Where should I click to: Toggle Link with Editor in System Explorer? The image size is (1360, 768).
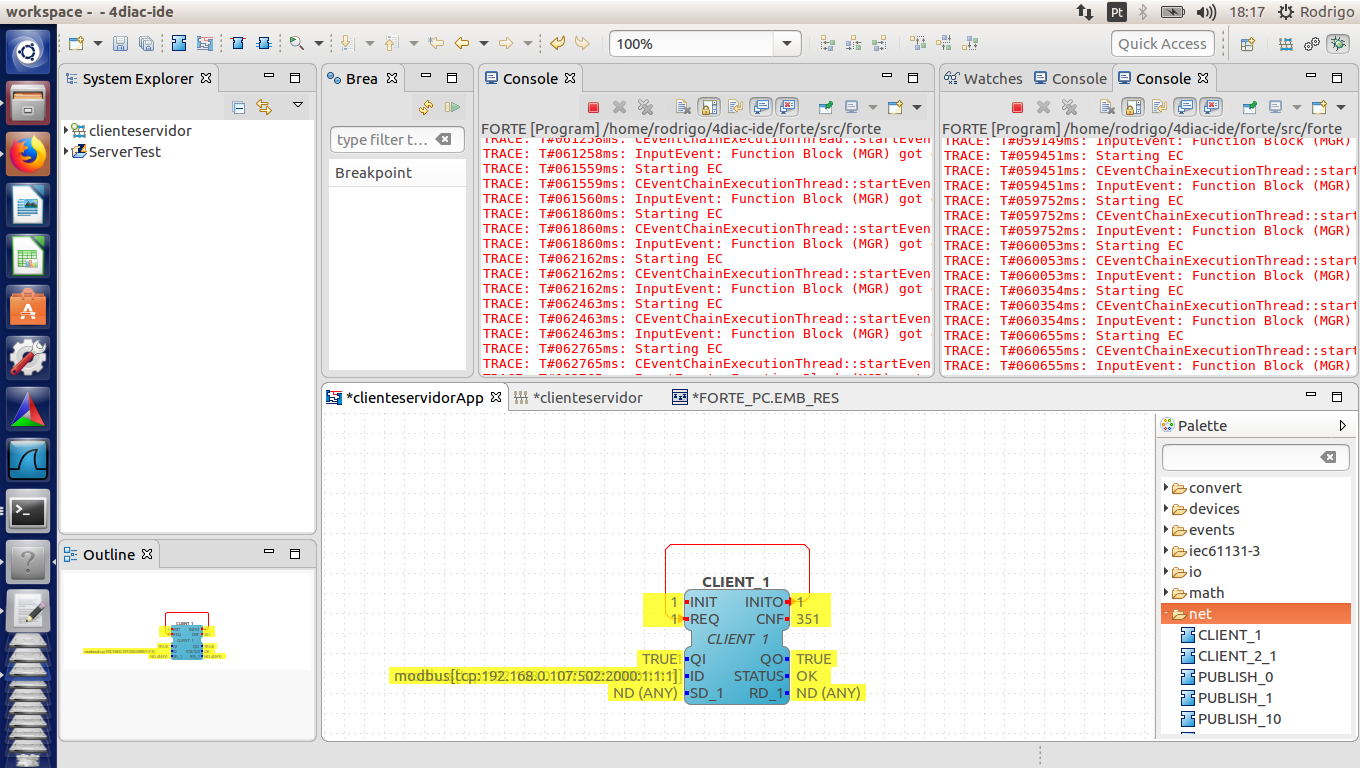coord(264,107)
